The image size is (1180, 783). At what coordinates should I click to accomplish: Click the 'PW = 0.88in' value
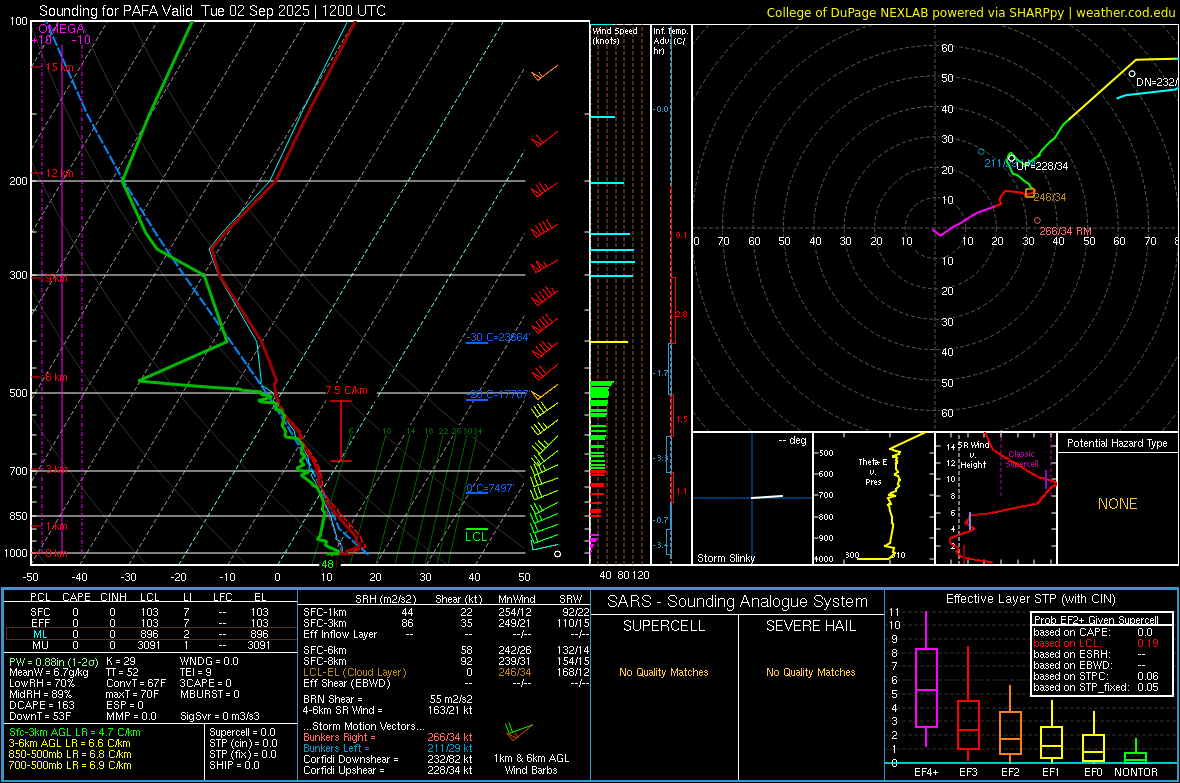[x=53, y=662]
